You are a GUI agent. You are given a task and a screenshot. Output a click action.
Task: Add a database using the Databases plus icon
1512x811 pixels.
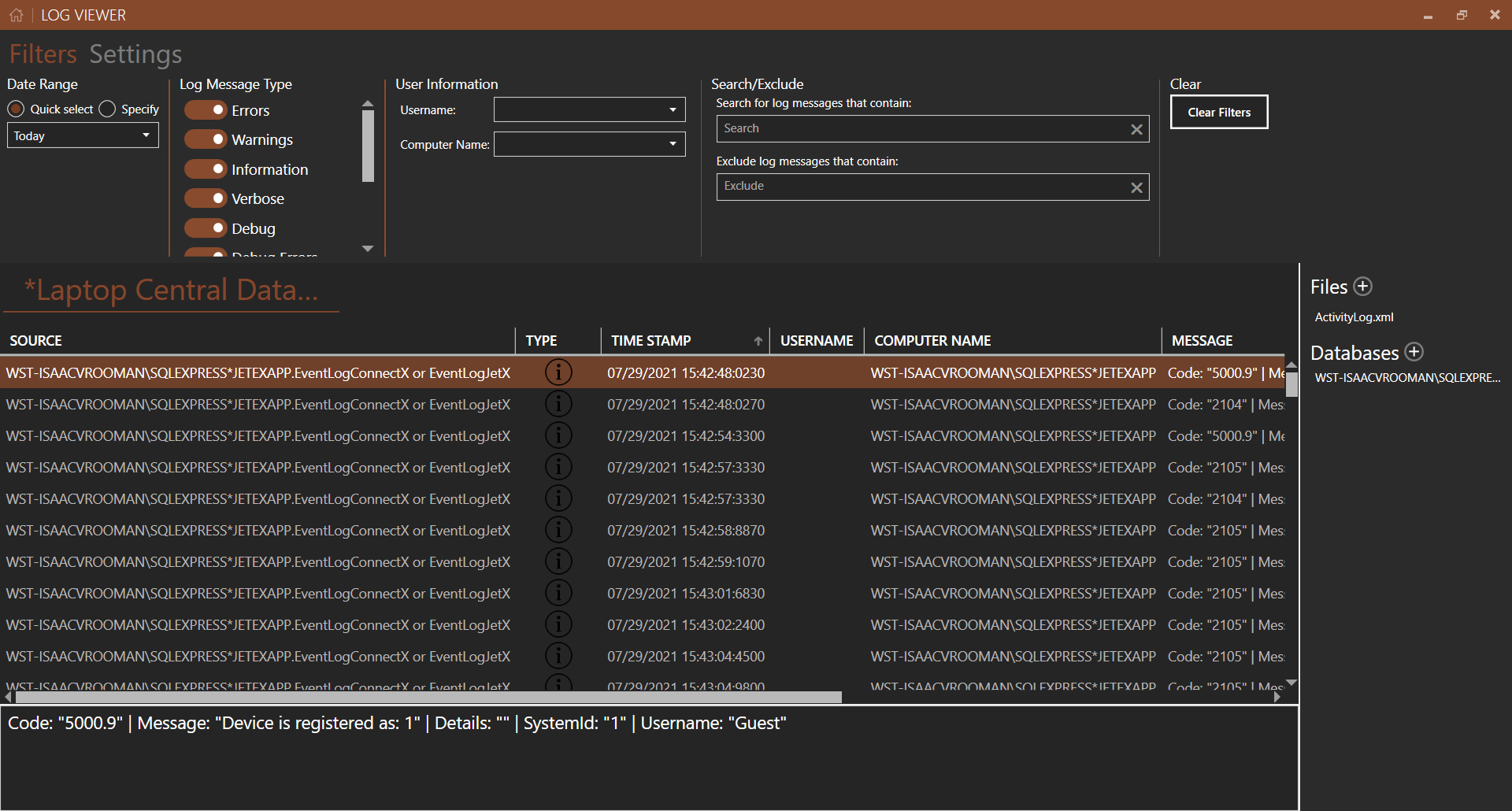1415,352
